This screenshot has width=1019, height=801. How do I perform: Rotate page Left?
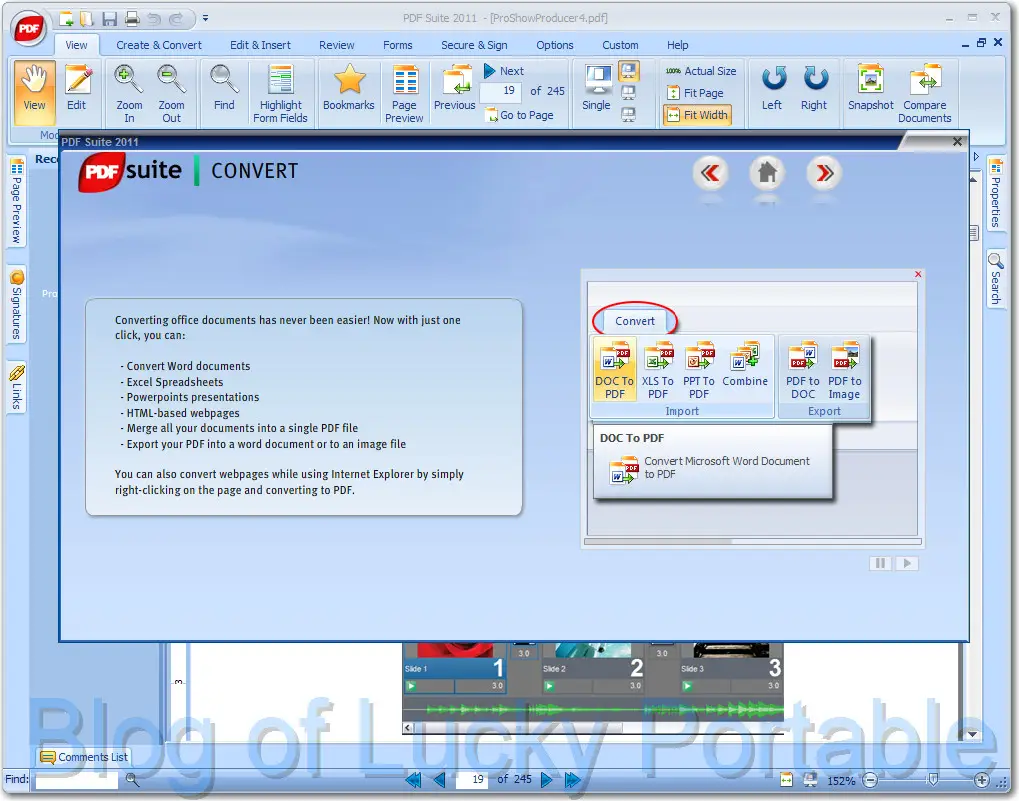click(772, 90)
